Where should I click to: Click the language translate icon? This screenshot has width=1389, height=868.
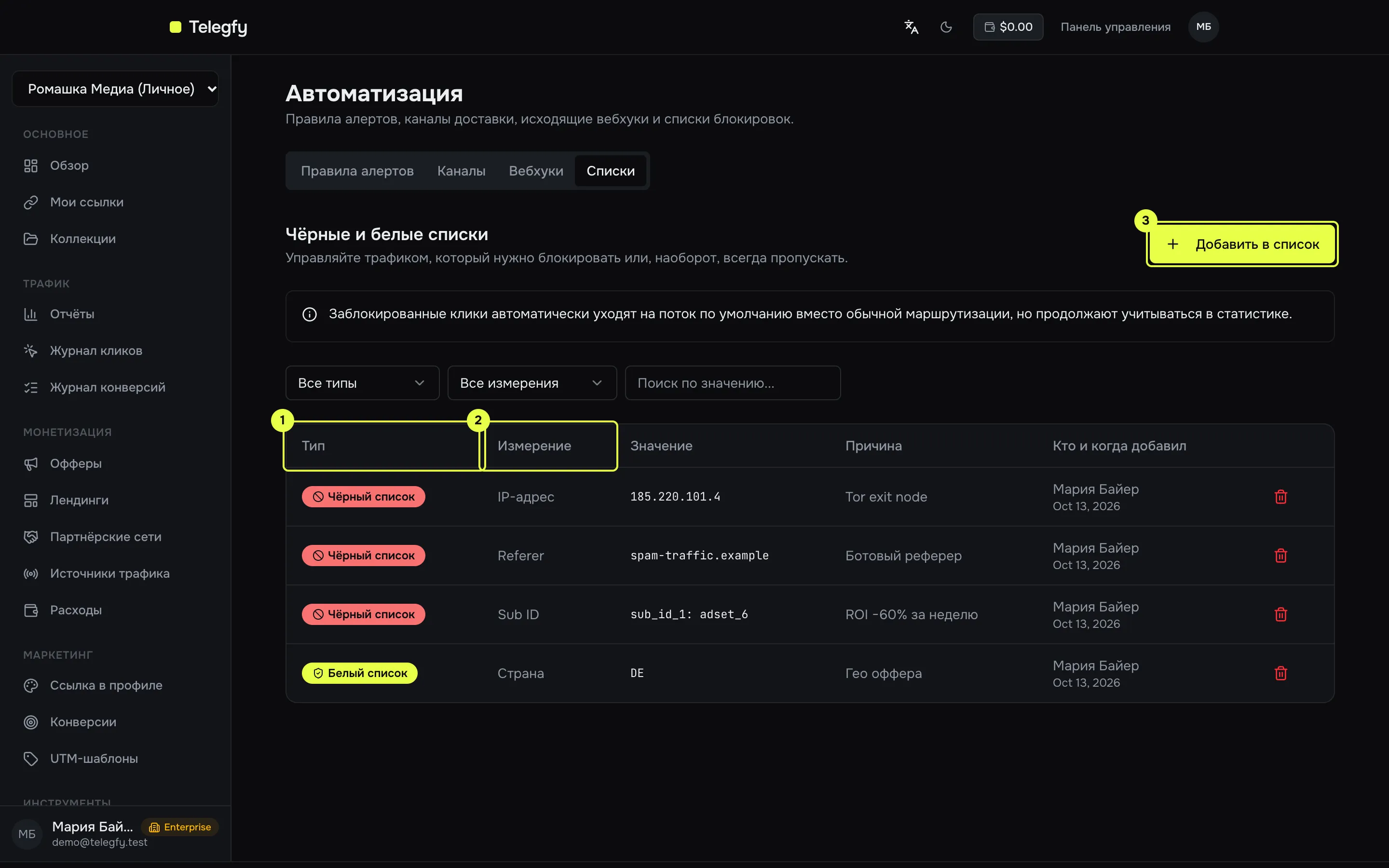(x=911, y=27)
